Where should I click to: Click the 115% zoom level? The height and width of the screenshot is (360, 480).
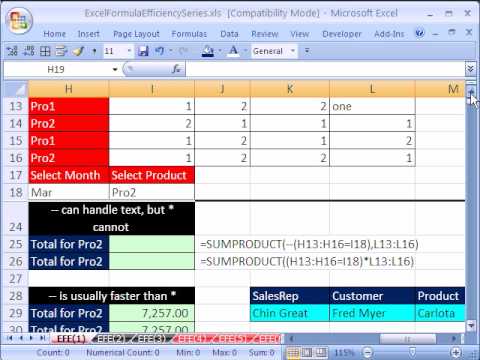(x=344, y=352)
